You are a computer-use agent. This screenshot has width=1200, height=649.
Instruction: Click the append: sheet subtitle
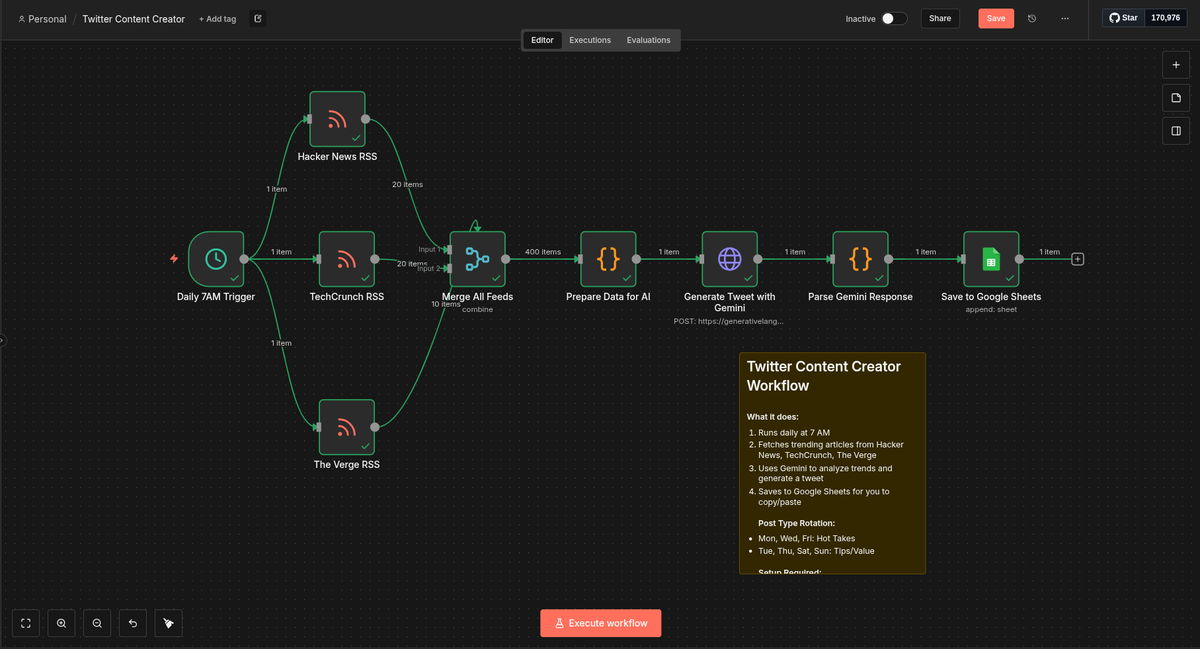pos(991,310)
